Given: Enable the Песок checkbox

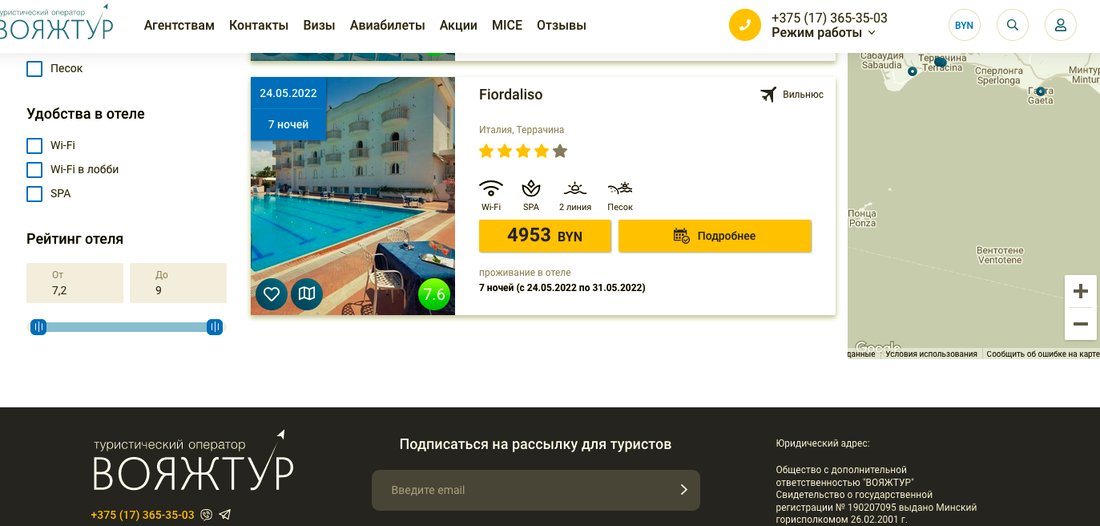Looking at the screenshot, I should click(x=34, y=69).
